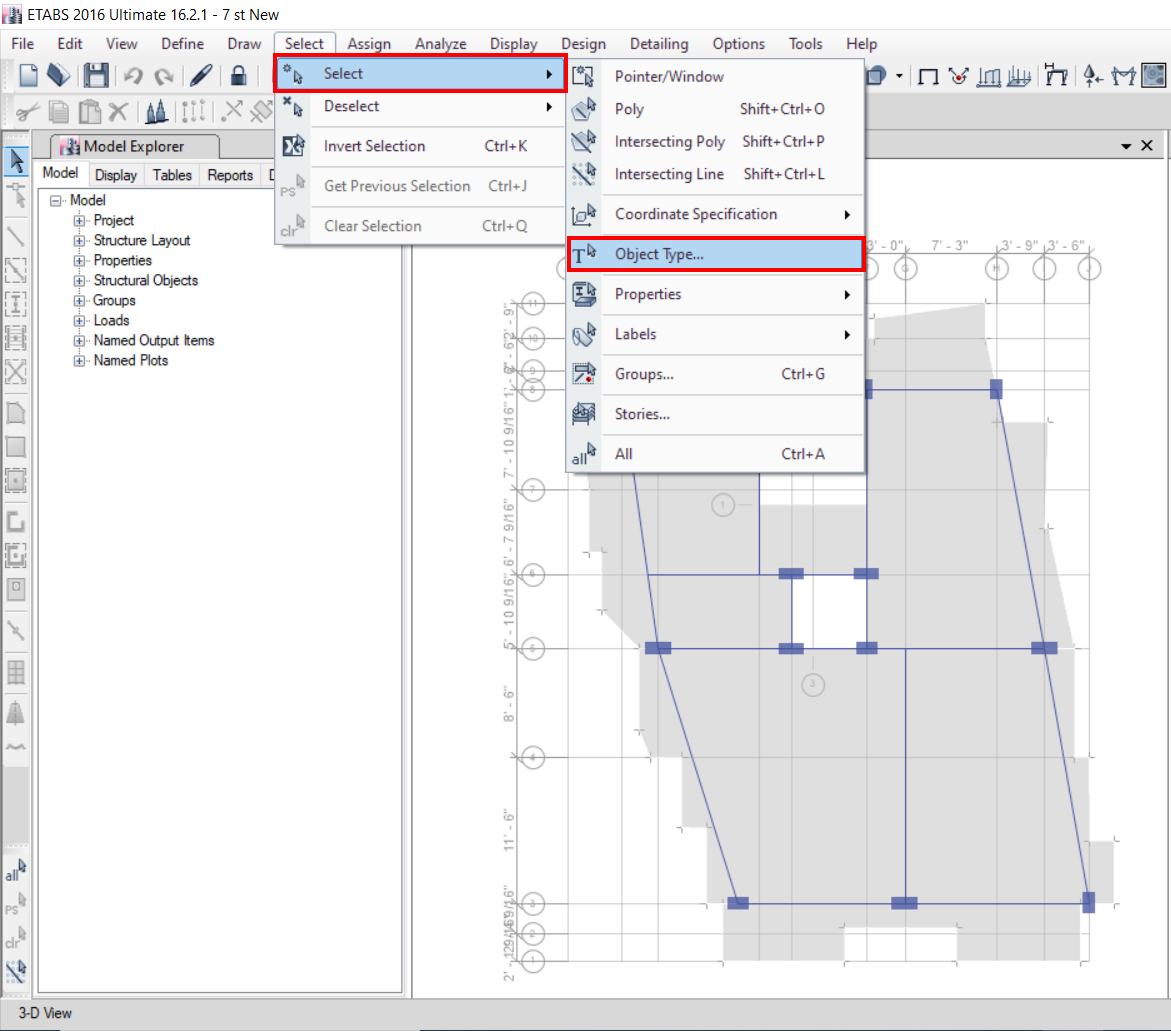Image resolution: width=1171 pixels, height=1031 pixels.
Task: Click the New Model blank page icon
Action: tap(29, 76)
